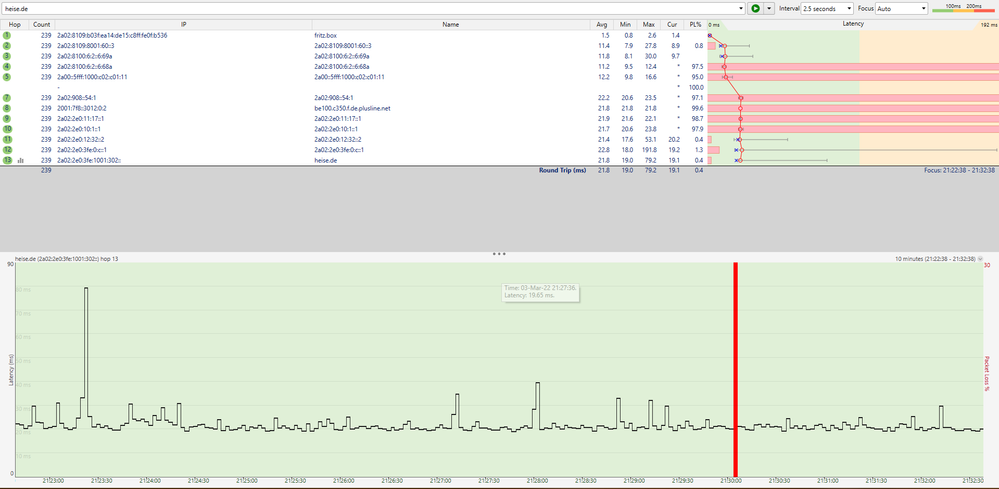
Task: Click the PL% column header
Action: [x=695, y=24]
